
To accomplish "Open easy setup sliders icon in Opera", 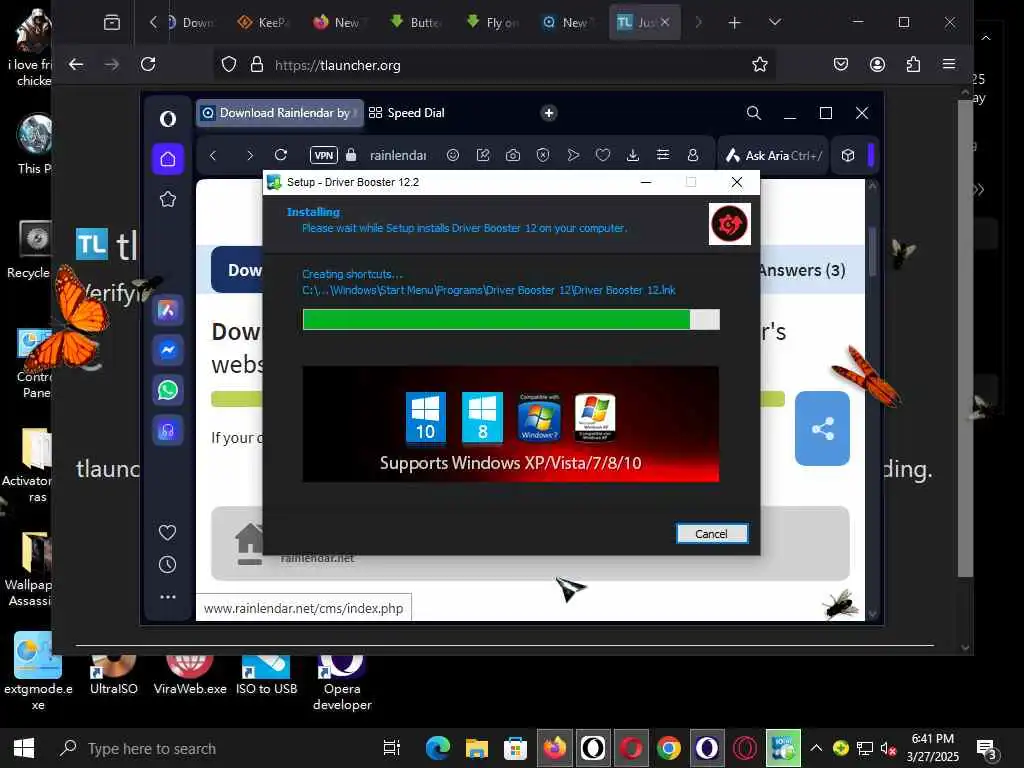I will (663, 155).
